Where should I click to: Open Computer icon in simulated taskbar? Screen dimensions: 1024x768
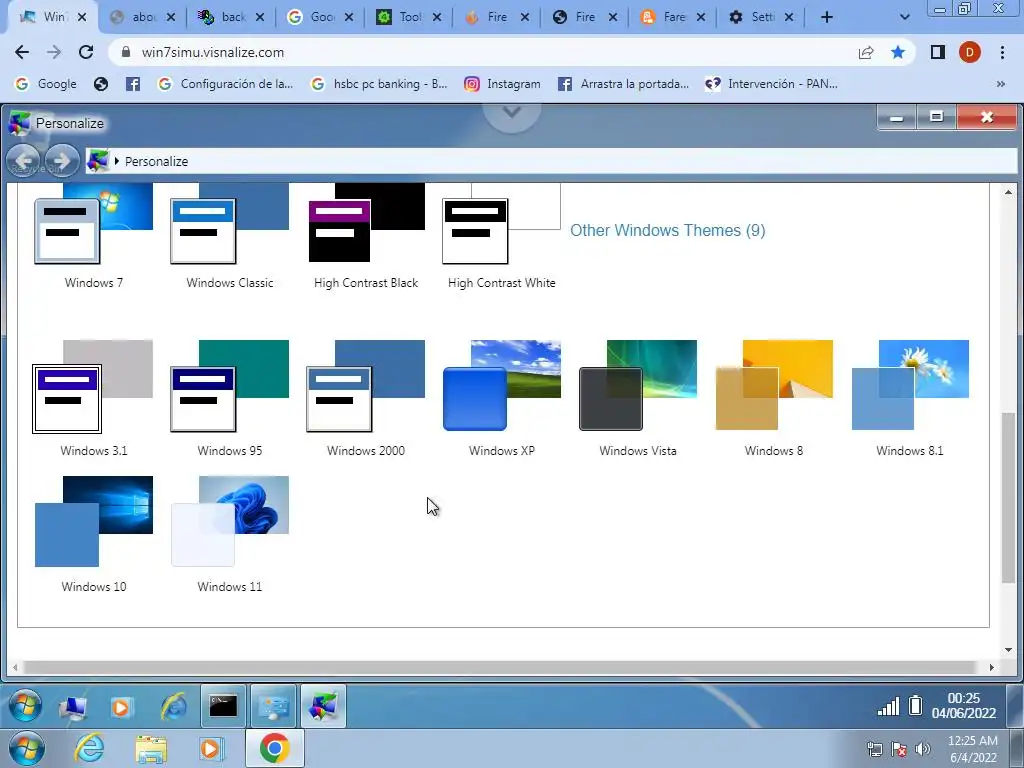pyautogui.click(x=73, y=707)
